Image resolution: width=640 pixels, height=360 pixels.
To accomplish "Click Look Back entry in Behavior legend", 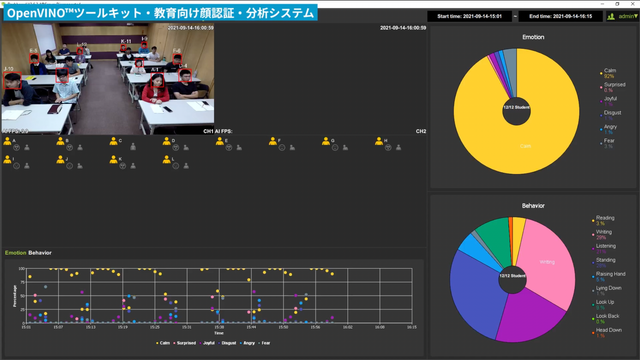I will (x=605, y=318).
